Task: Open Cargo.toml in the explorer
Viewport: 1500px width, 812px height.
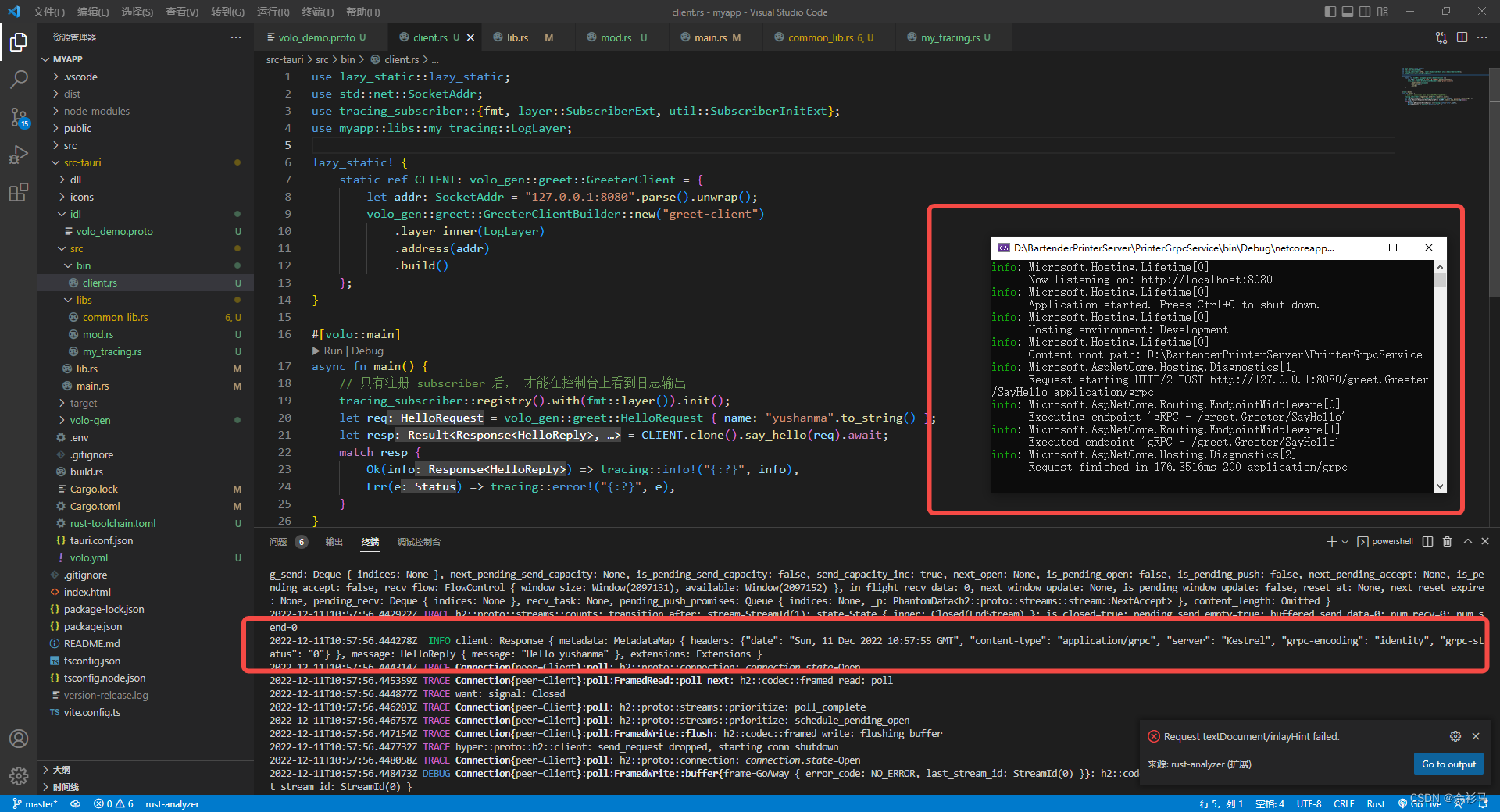Action: [x=95, y=506]
